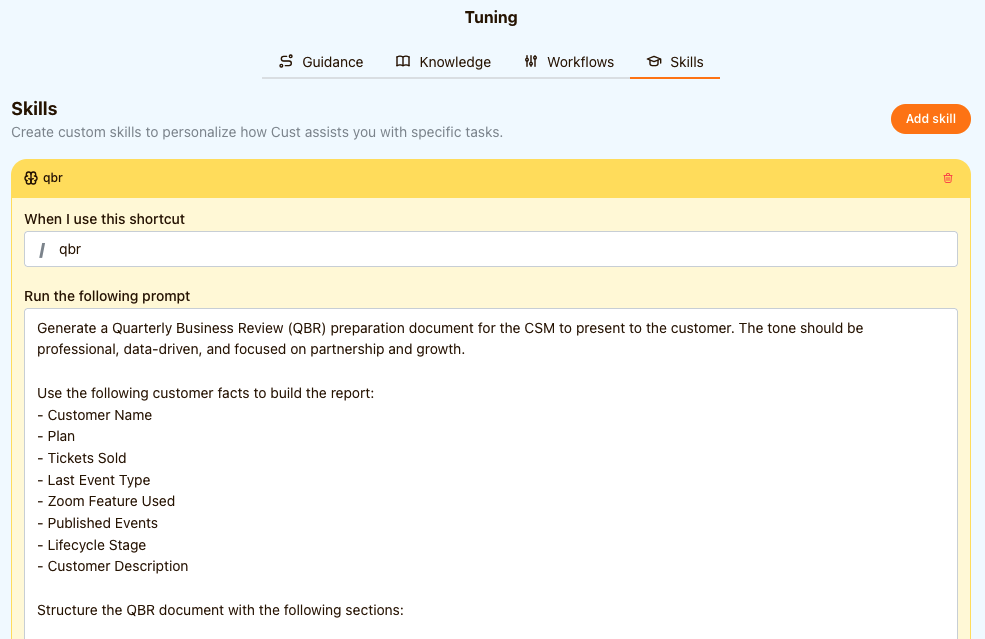Screen dimensions: 985x639
Task: Click the Guidance tab's route icon
Action: coord(286,62)
